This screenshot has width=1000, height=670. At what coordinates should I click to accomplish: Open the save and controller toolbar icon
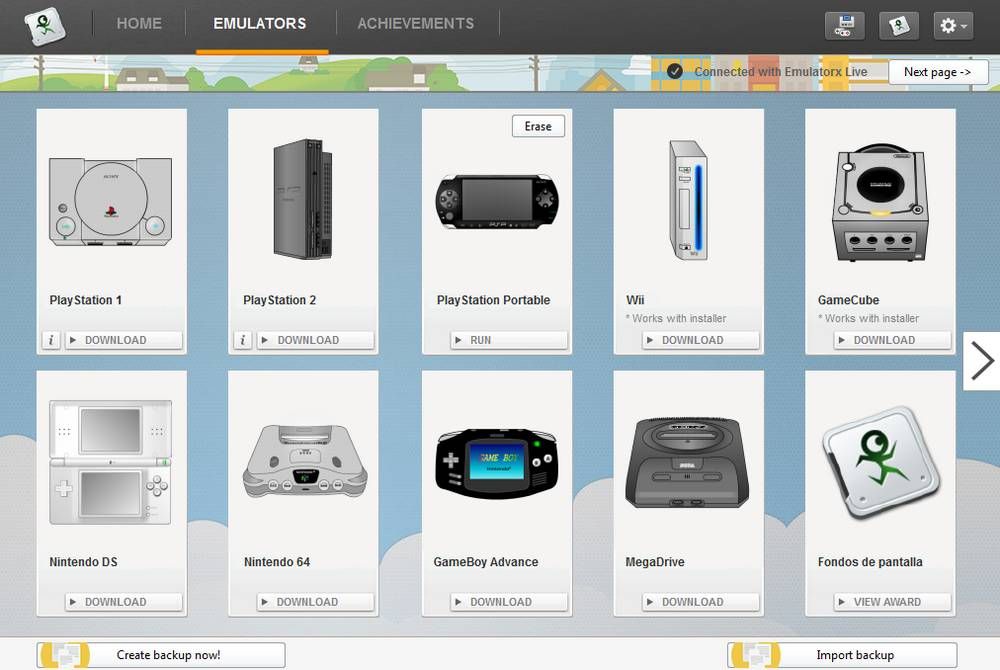844,25
